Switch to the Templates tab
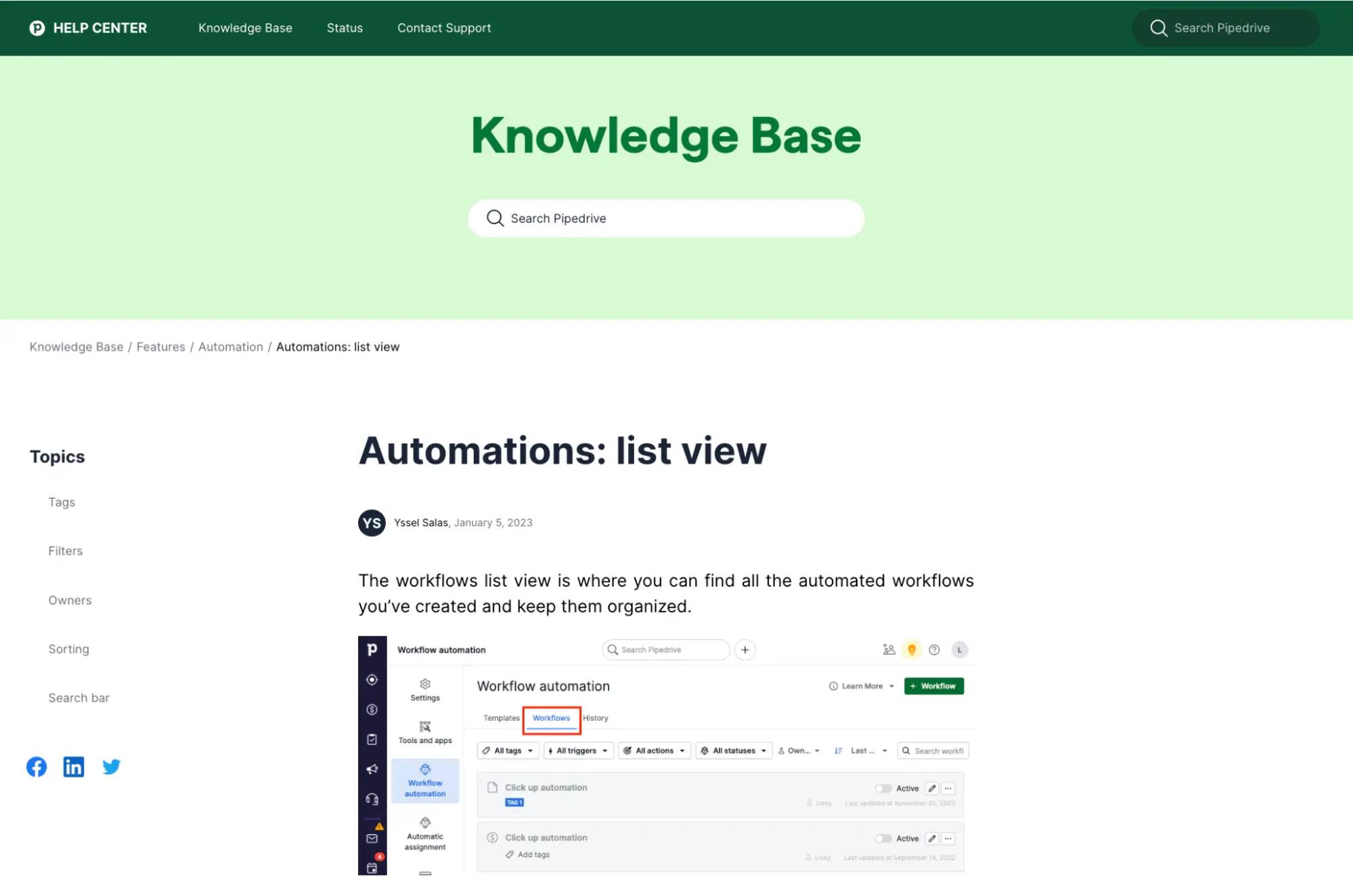 [x=501, y=718]
